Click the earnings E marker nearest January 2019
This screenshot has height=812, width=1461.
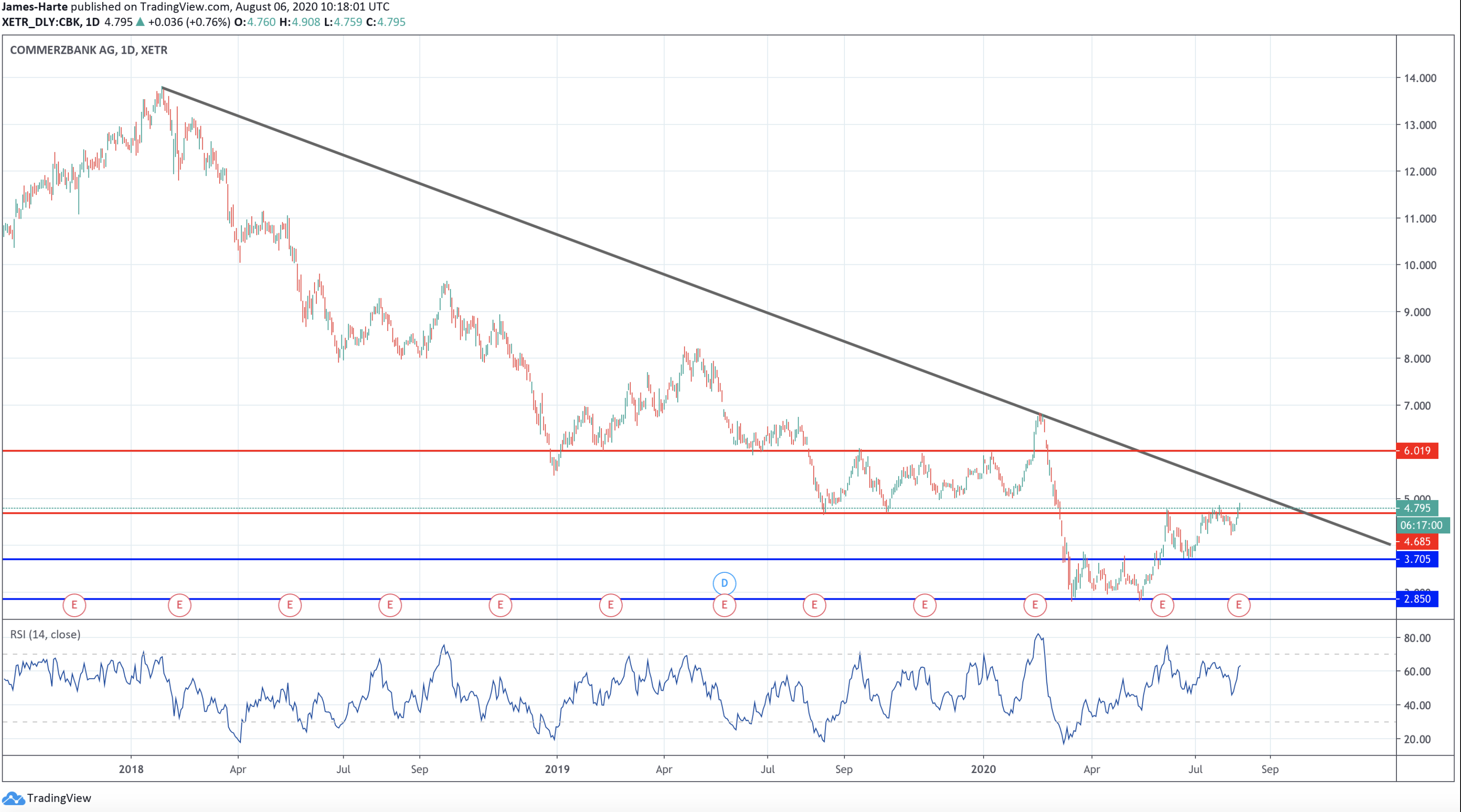pos(610,605)
